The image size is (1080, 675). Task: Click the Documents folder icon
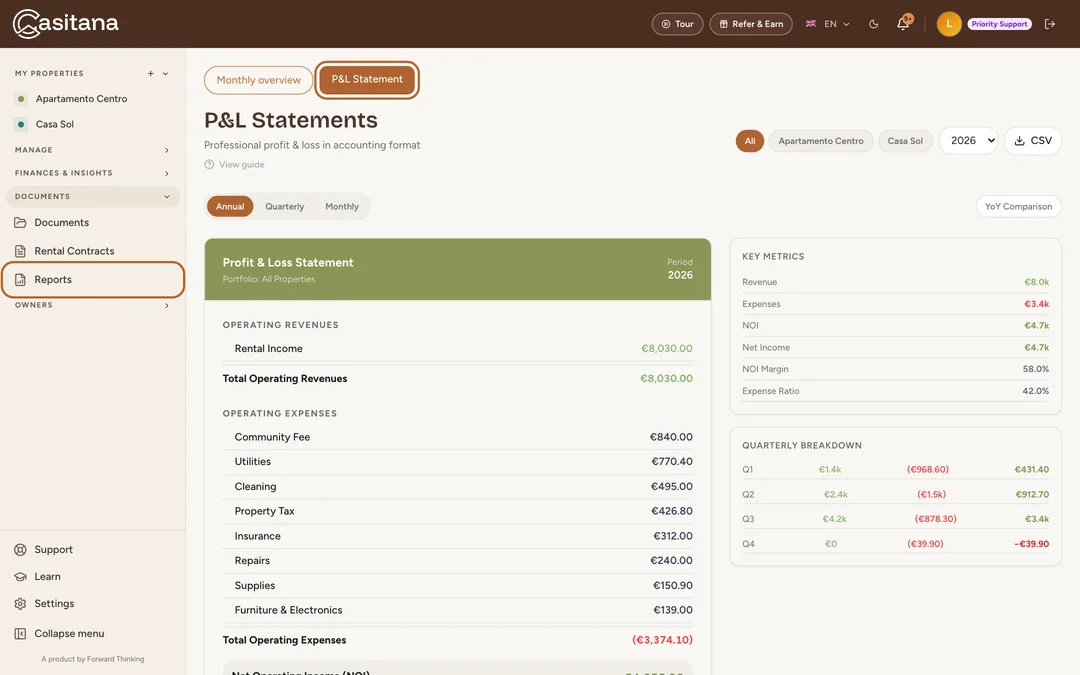(x=21, y=222)
